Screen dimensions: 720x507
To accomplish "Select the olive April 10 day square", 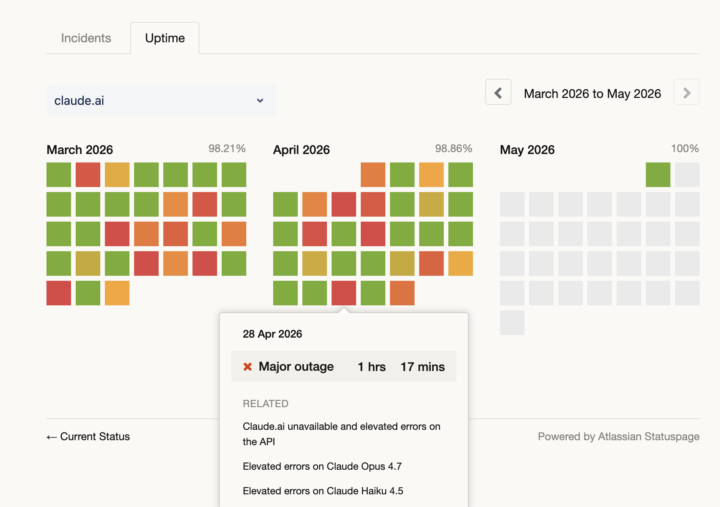I will click(x=431, y=204).
